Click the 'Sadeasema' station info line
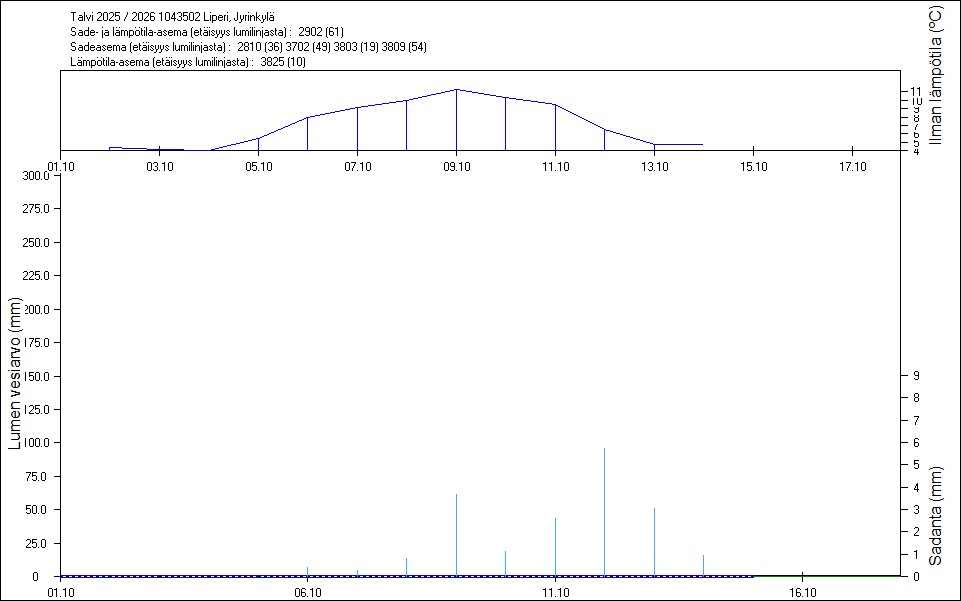The width and height of the screenshot is (961, 601). (243, 47)
